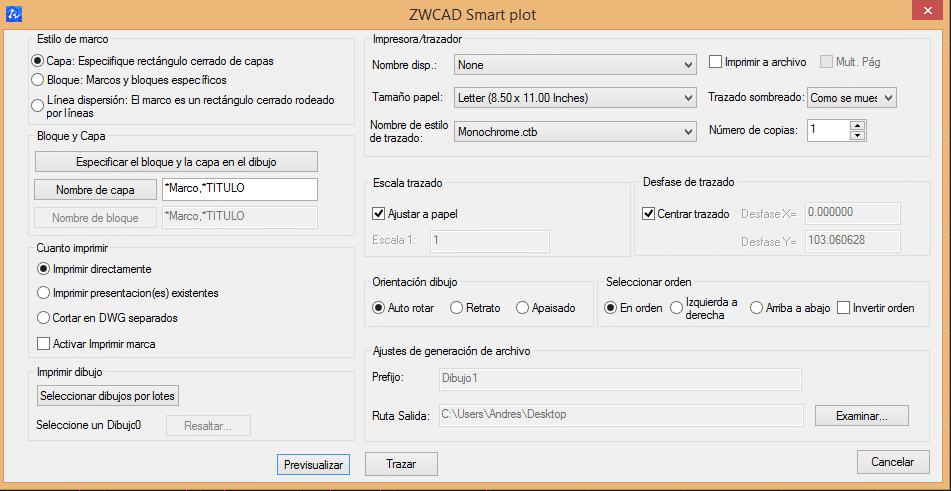
Task: Open Nombre de estilo de trazado dropdown
Action: 574,131
